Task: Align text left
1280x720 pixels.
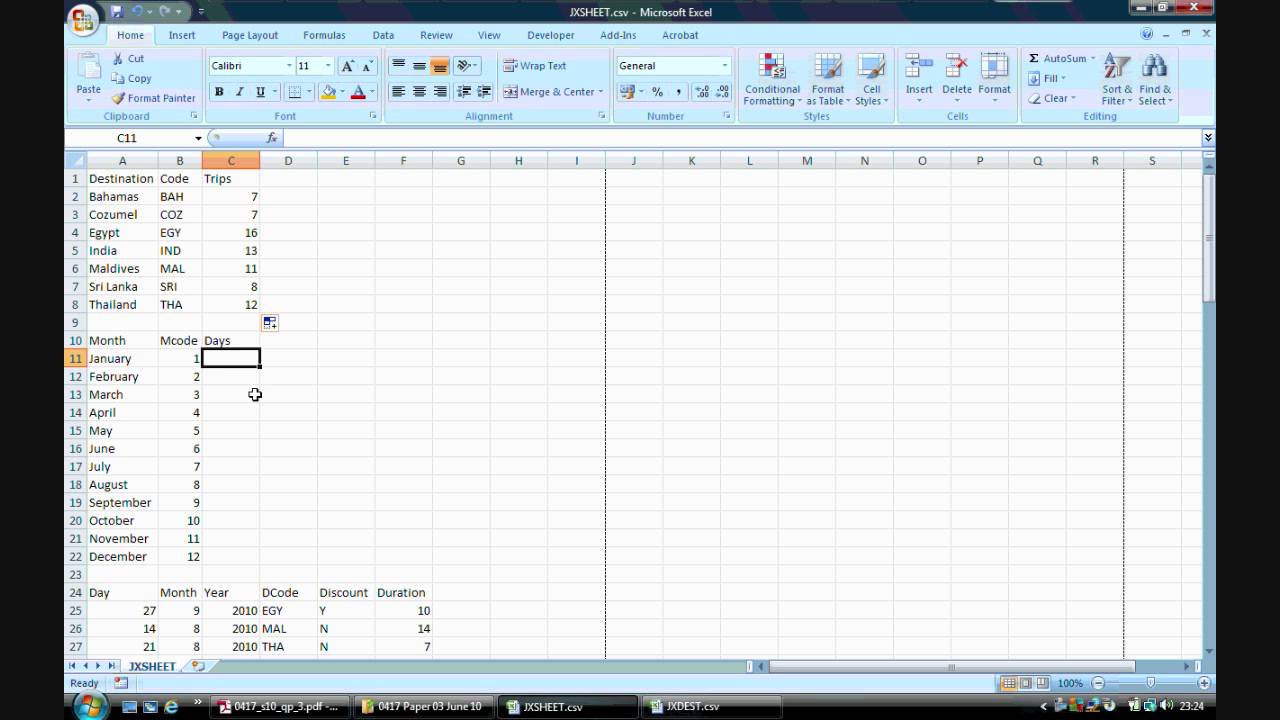Action: pos(398,92)
